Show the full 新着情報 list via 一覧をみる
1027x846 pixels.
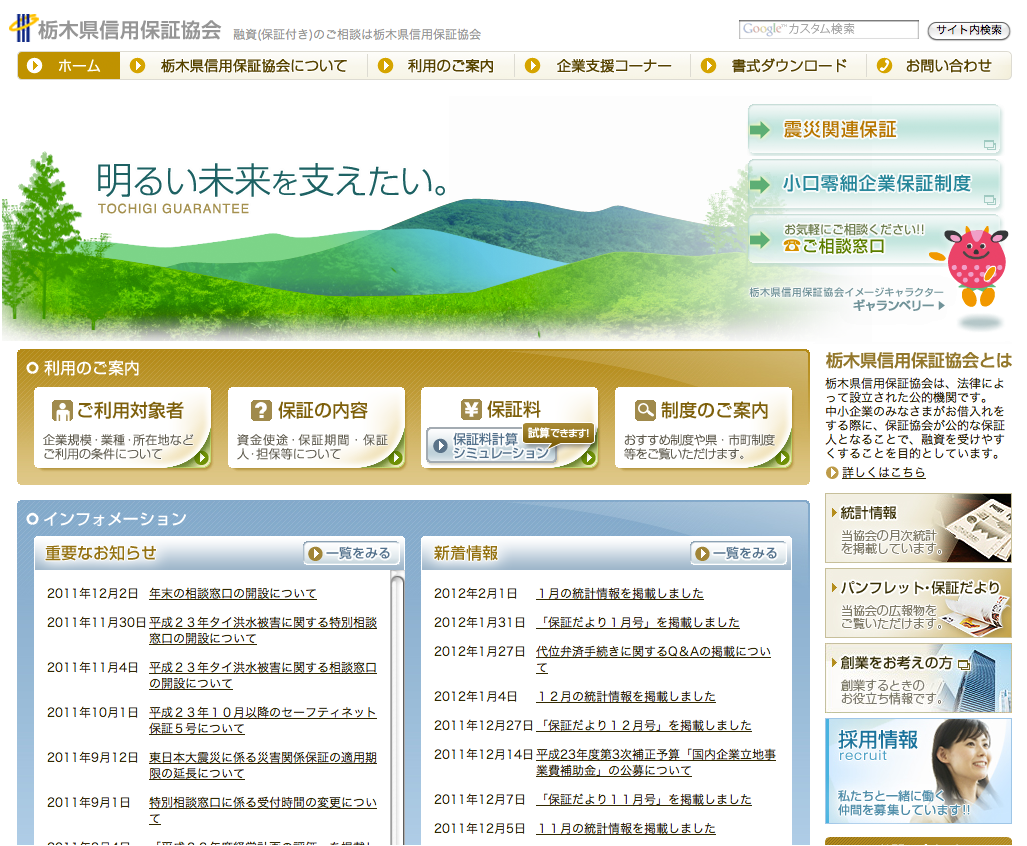tap(739, 553)
